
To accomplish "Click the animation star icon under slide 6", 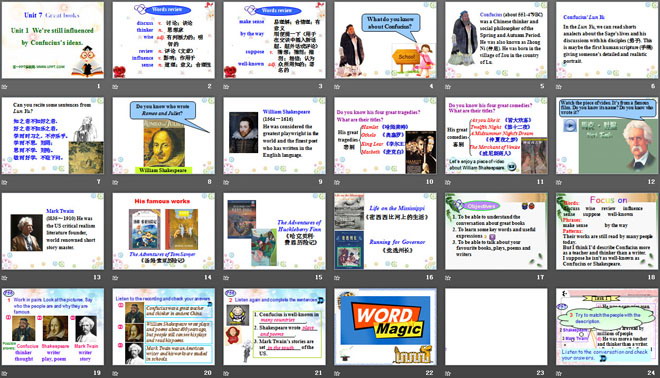I will (x=559, y=86).
